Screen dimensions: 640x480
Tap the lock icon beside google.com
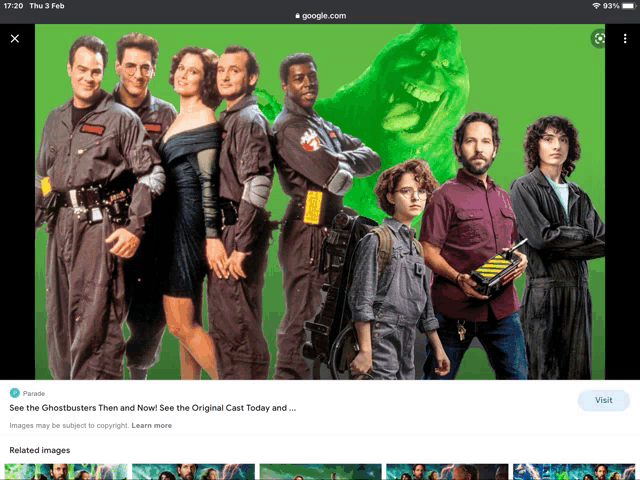pos(298,16)
